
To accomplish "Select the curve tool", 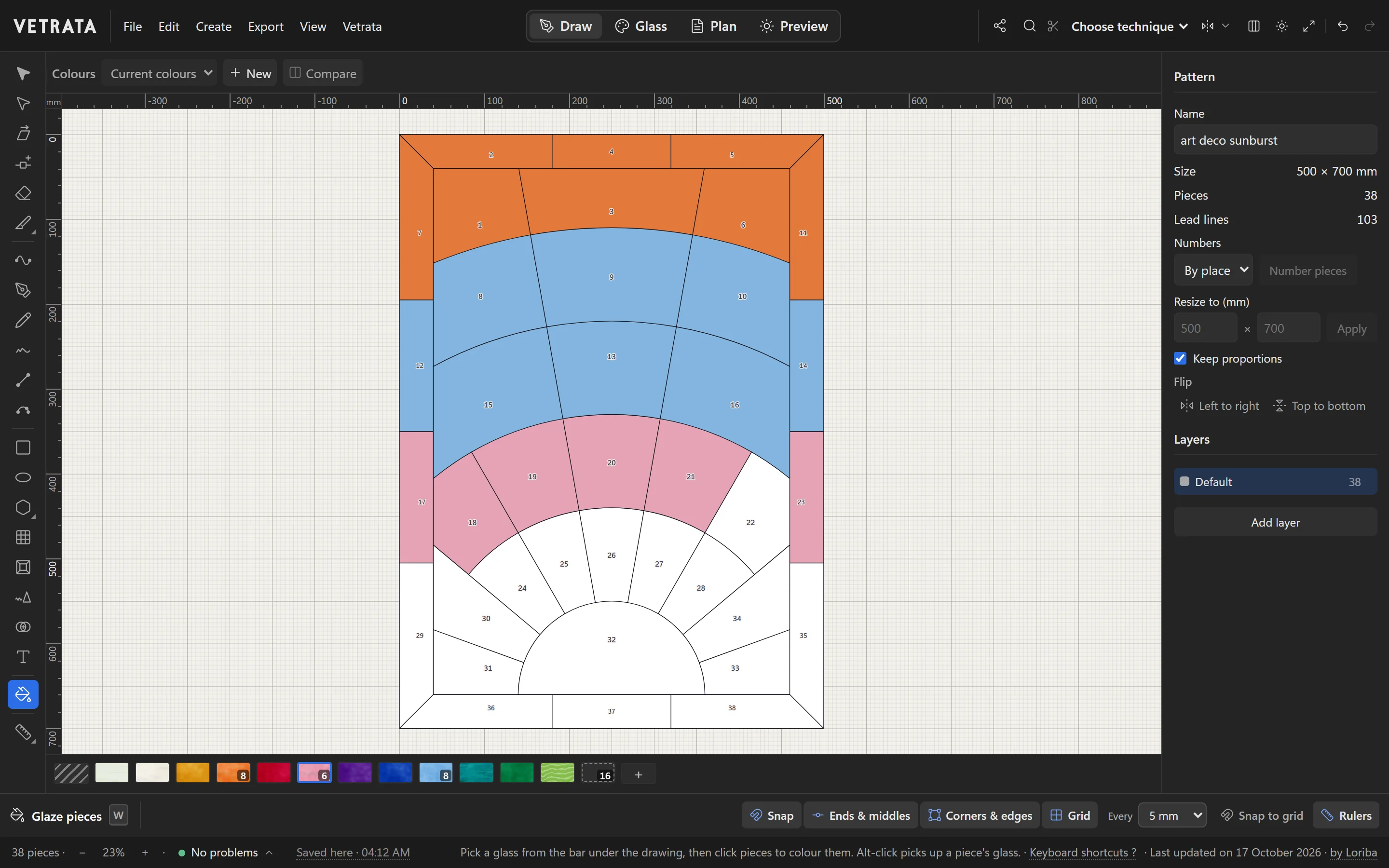I will 23,260.
